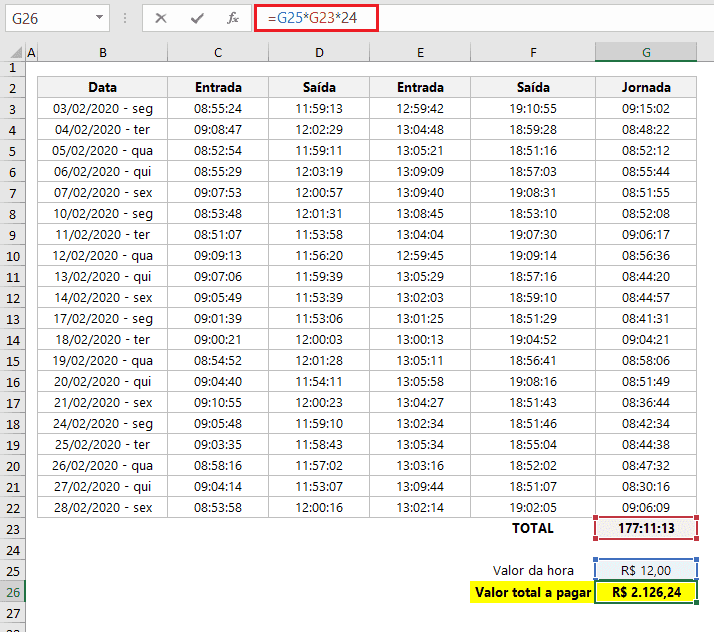Select the entry time 13:00:13
714x632 pixels.
(420, 340)
